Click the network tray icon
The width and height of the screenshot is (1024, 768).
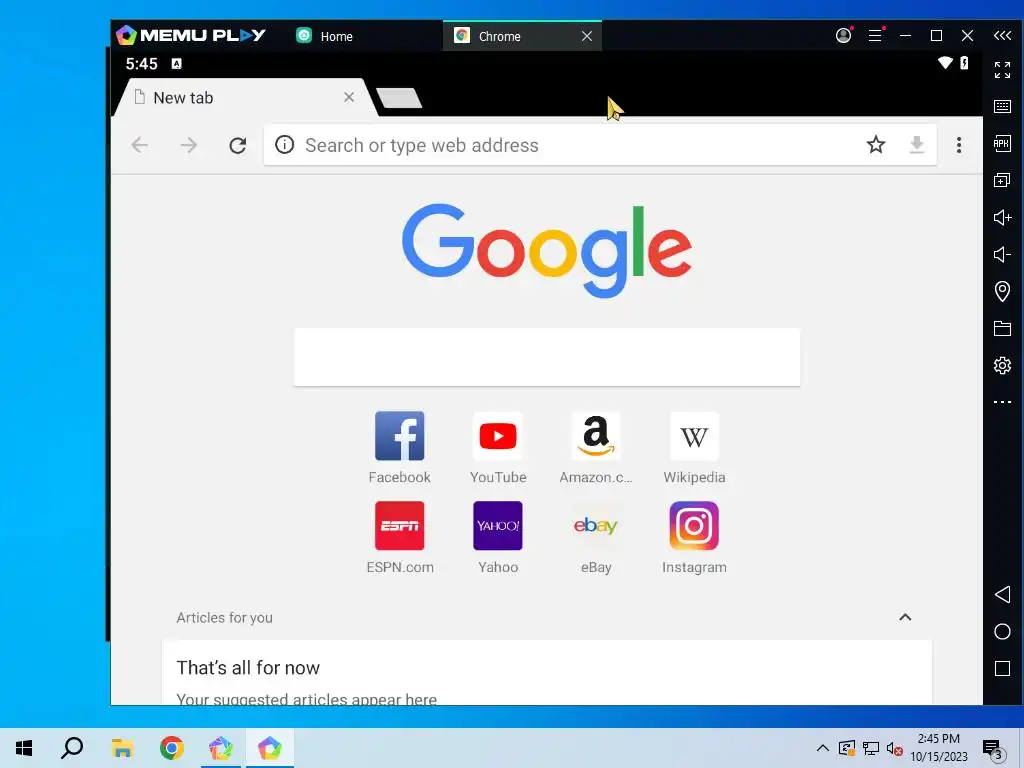tap(871, 748)
